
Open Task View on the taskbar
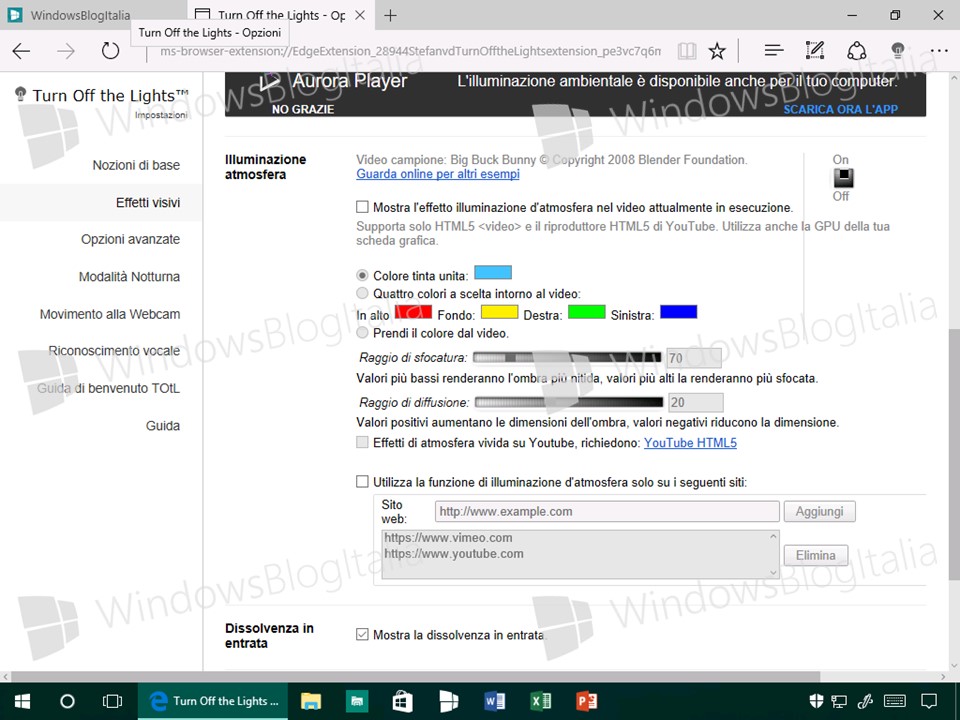tap(112, 701)
